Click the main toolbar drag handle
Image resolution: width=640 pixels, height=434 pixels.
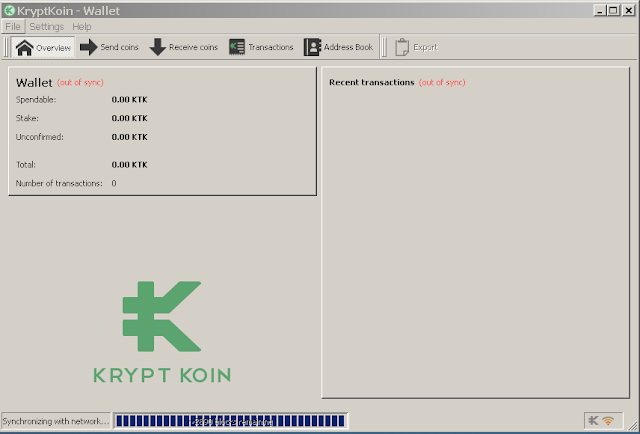click(6, 47)
